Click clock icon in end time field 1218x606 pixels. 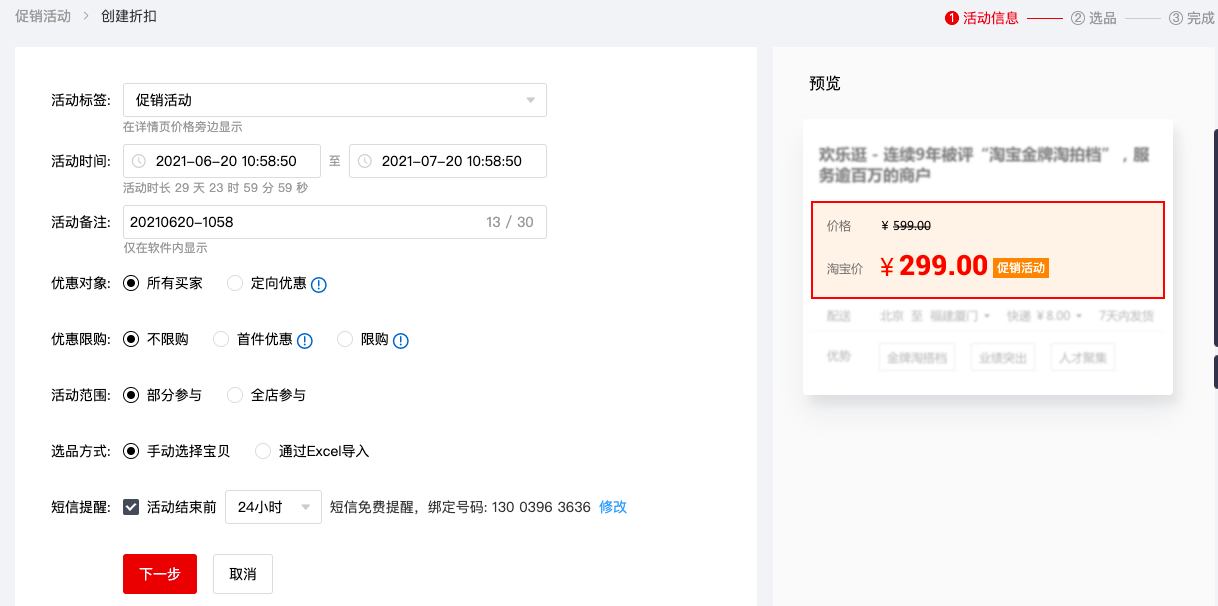pos(365,161)
